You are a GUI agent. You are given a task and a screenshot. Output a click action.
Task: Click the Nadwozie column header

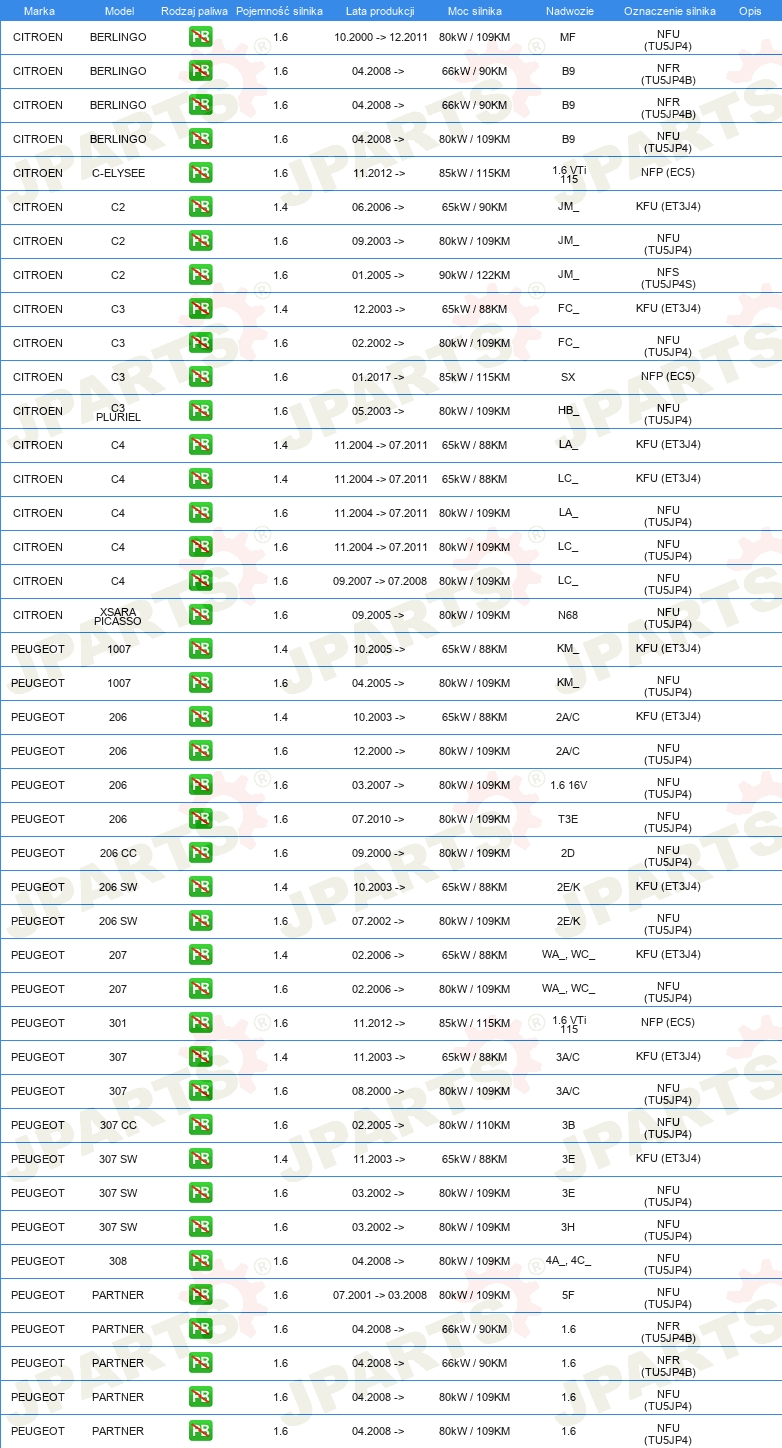click(x=568, y=11)
